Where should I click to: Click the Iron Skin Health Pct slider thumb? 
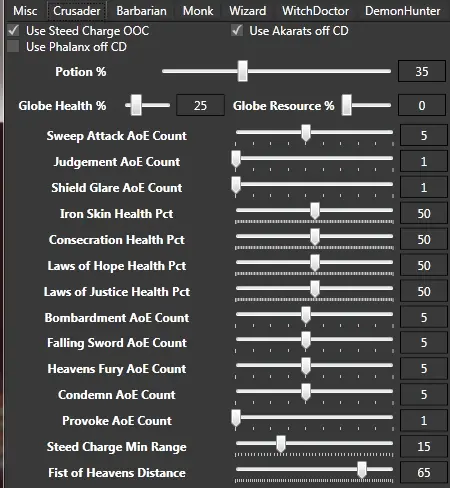click(315, 211)
